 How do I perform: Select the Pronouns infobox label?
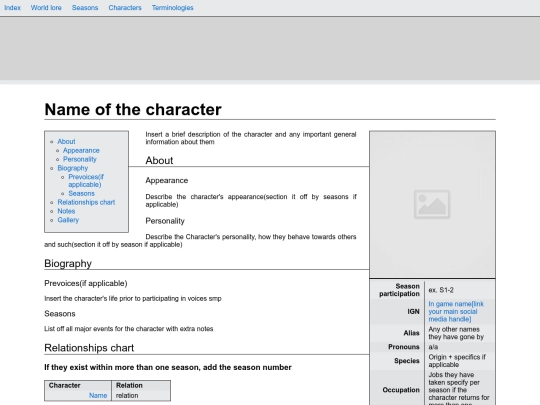[404, 347]
